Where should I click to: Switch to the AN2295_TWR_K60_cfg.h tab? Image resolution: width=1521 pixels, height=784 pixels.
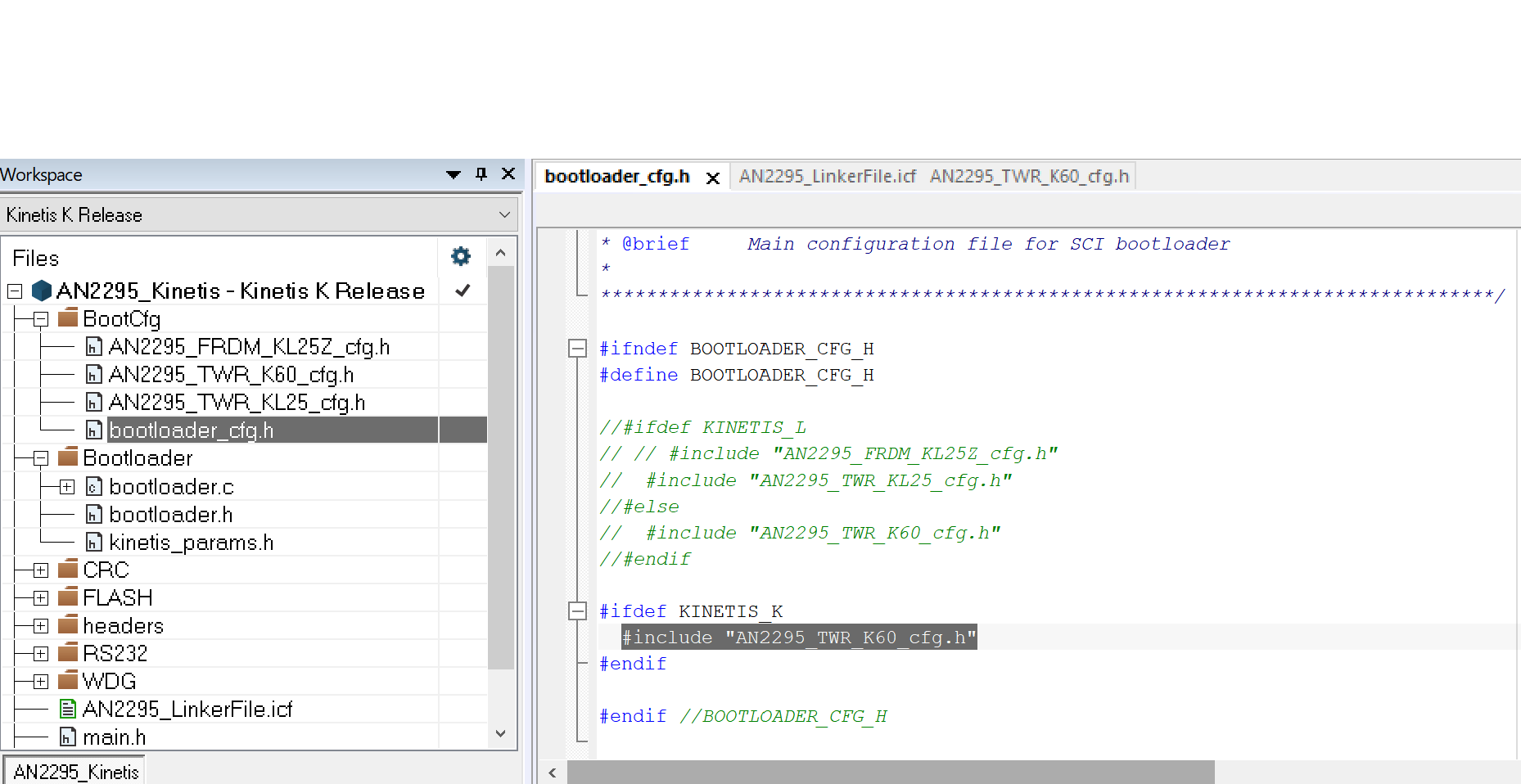pyautogui.click(x=1028, y=175)
